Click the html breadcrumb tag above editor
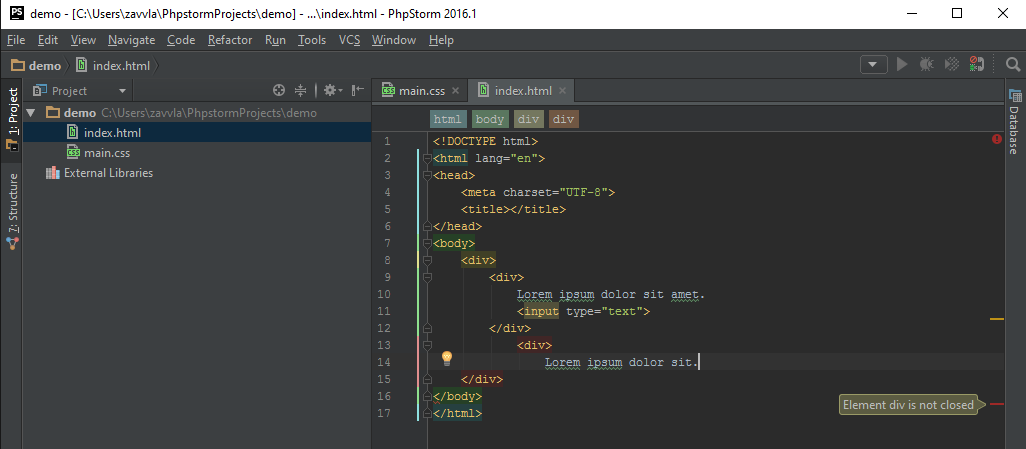Viewport: 1026px width, 449px height. click(448, 119)
